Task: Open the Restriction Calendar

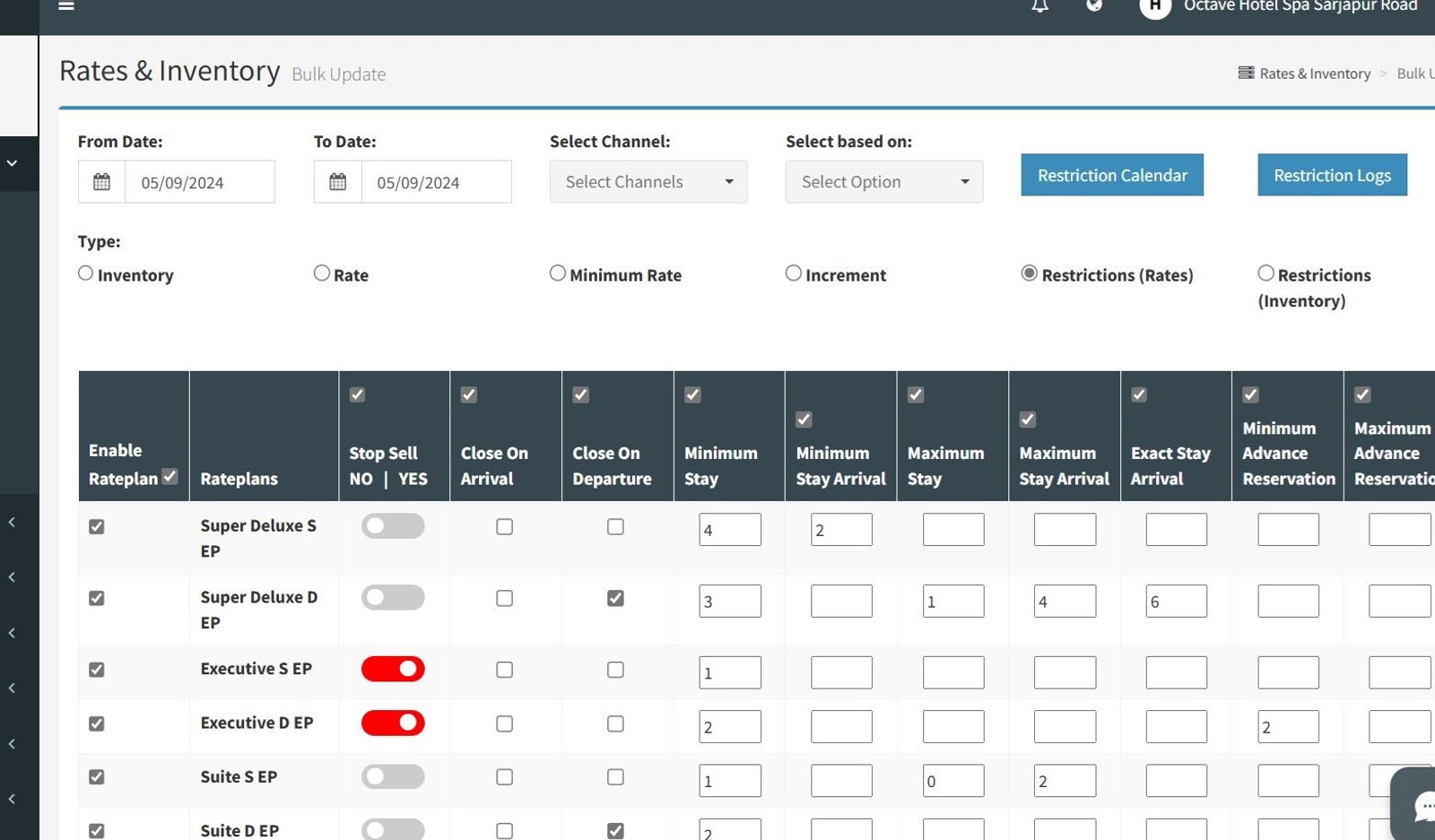Action: click(1112, 175)
